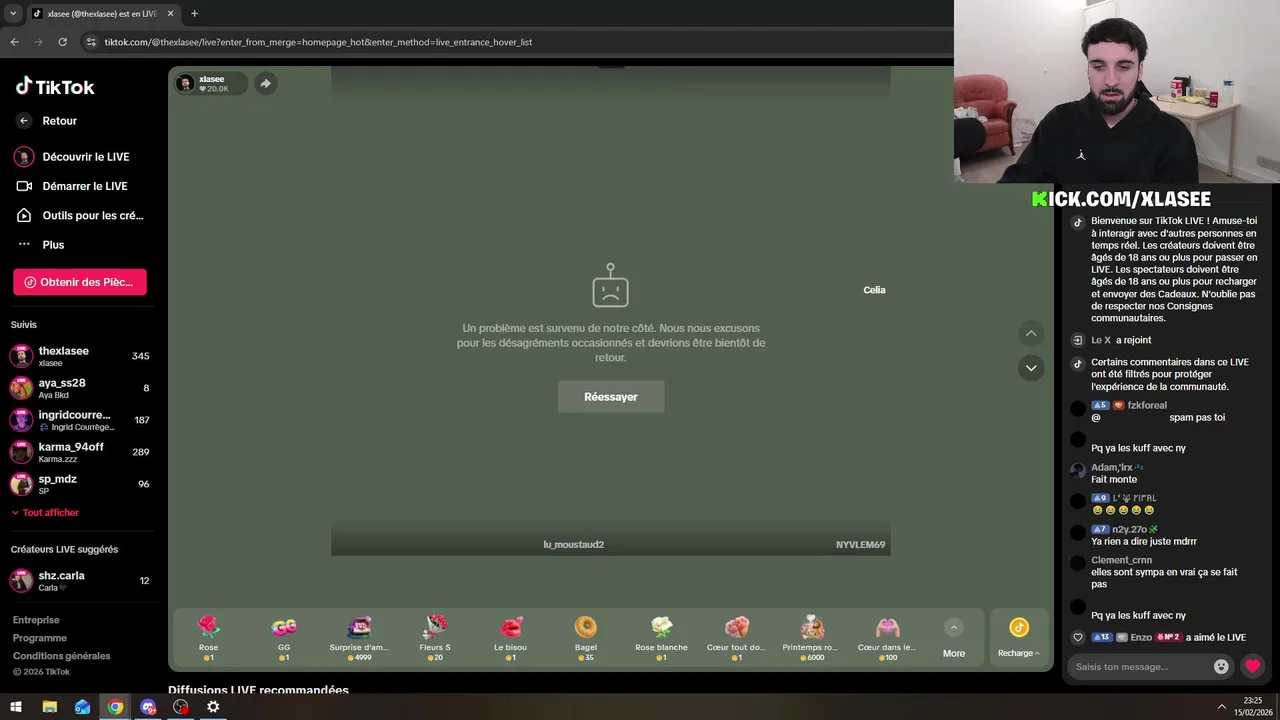This screenshot has height=720, width=1280.
Task: Open the emoji picker in chat
Action: [1221, 667]
